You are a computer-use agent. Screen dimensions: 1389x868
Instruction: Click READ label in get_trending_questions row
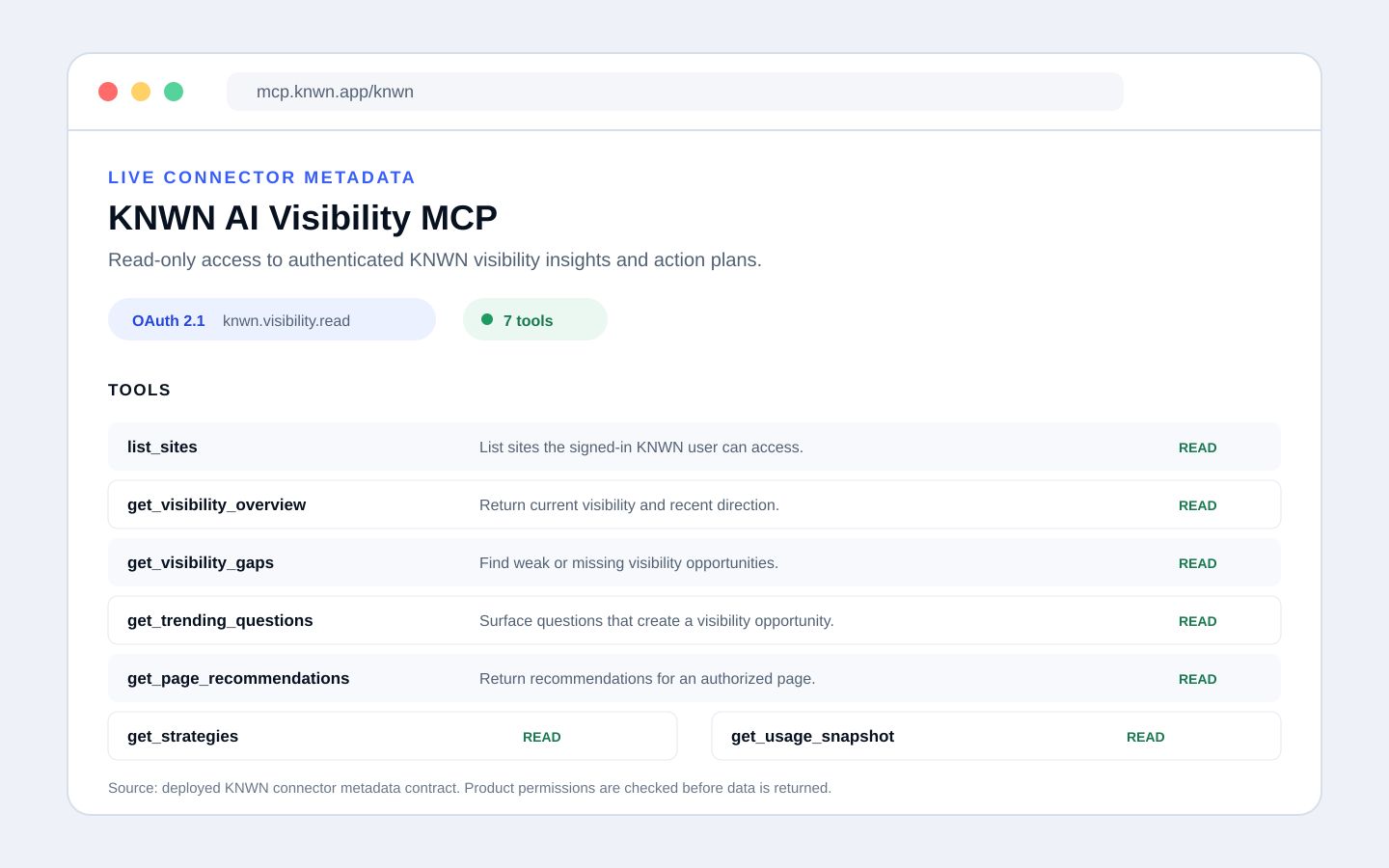(1198, 621)
